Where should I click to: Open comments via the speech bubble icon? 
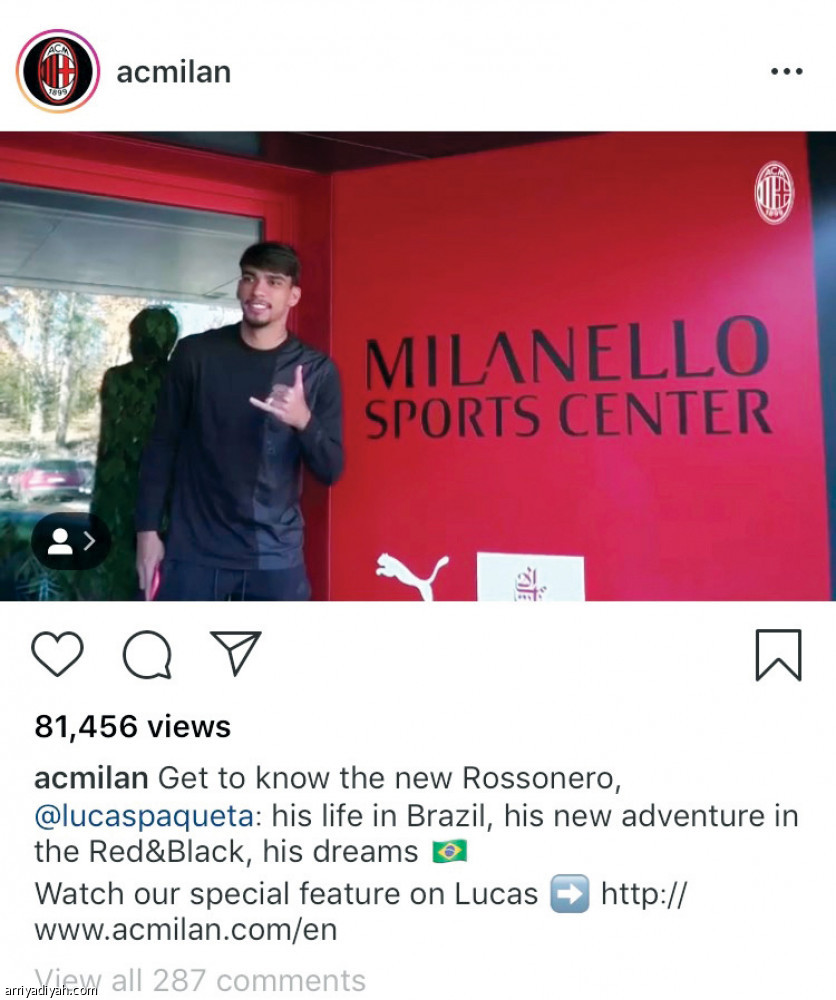(x=147, y=654)
